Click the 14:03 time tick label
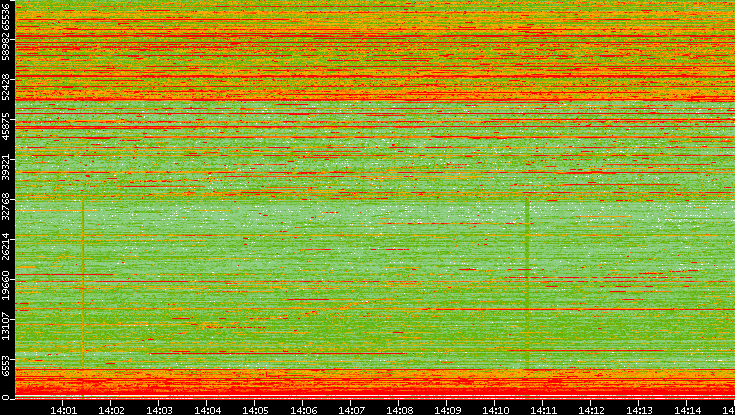The height and width of the screenshot is (415, 735). pos(159,410)
